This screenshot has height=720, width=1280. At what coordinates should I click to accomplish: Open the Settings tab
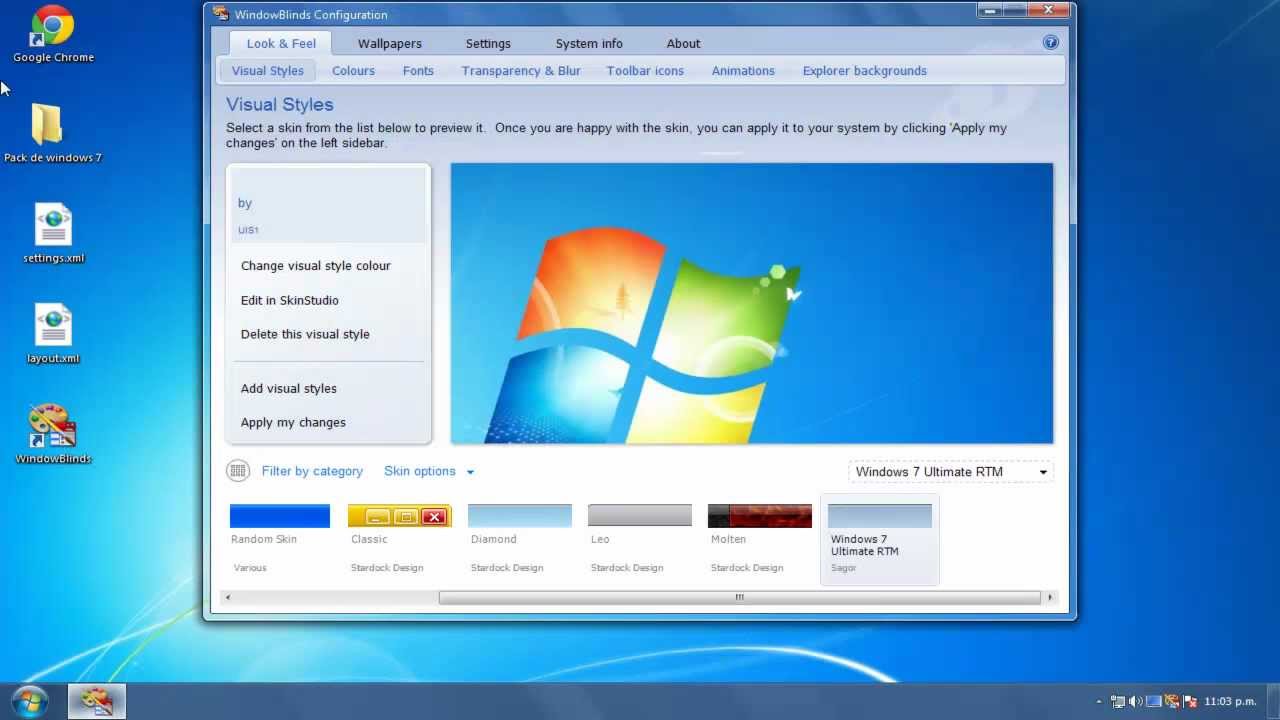(488, 43)
